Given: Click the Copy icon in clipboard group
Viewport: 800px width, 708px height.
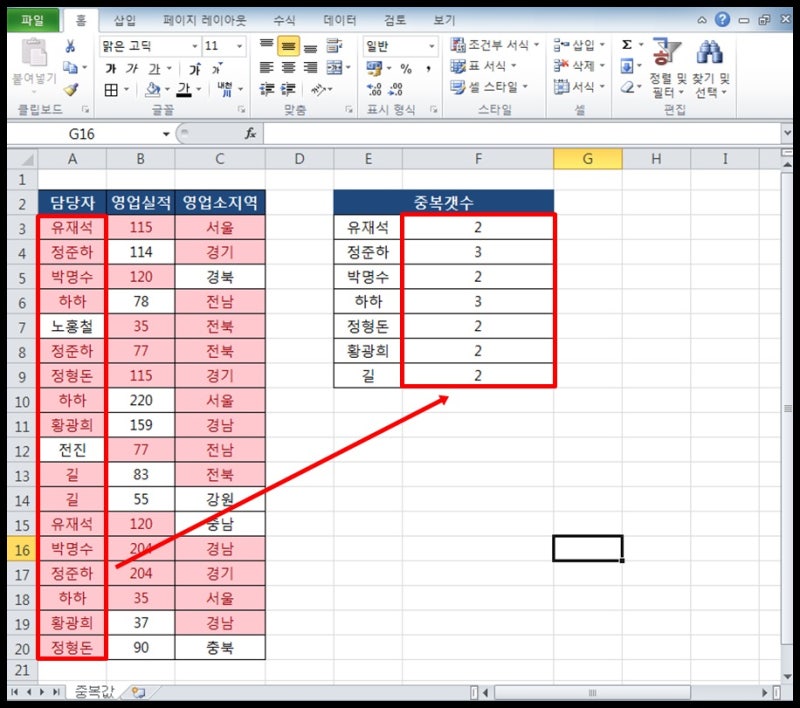Looking at the screenshot, I should (70, 67).
